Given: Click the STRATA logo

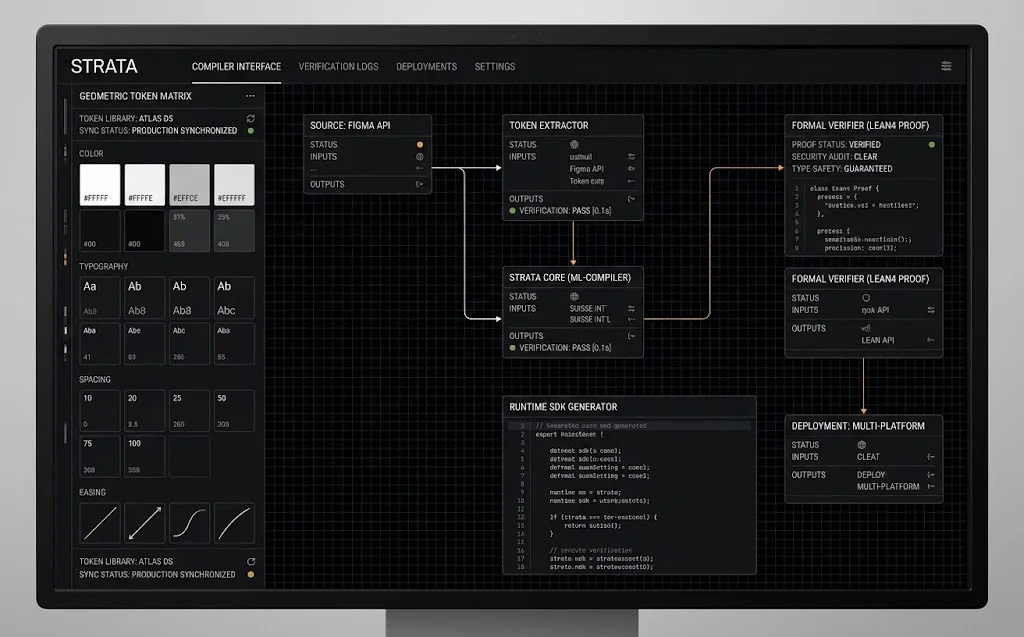Looking at the screenshot, I should [x=104, y=66].
